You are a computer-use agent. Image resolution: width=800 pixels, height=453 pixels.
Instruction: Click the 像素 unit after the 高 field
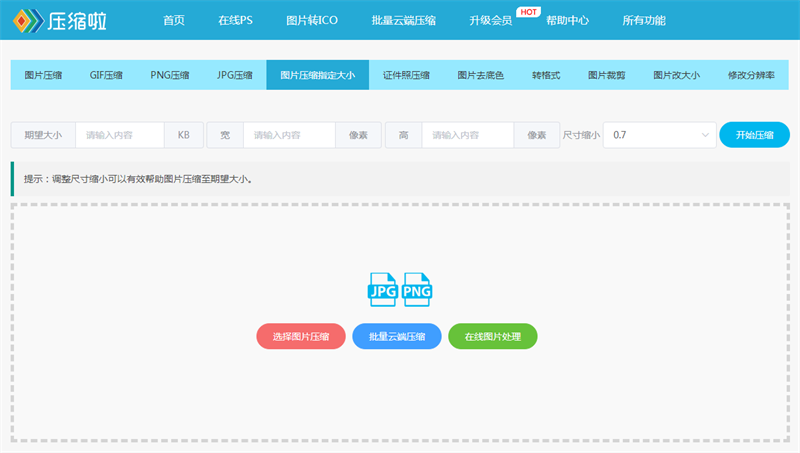tap(537, 135)
